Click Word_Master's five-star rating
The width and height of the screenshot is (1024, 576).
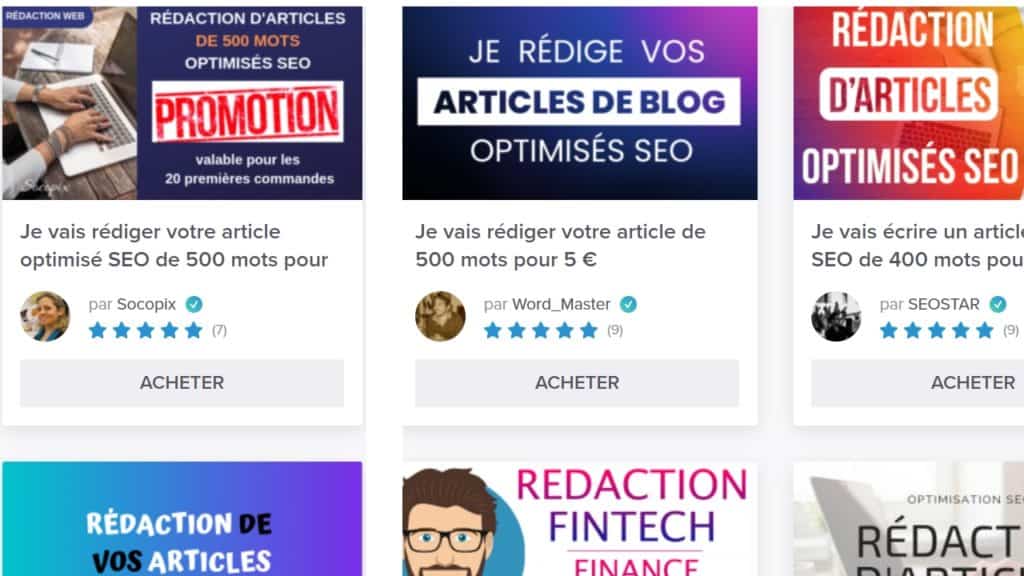[x=541, y=330]
